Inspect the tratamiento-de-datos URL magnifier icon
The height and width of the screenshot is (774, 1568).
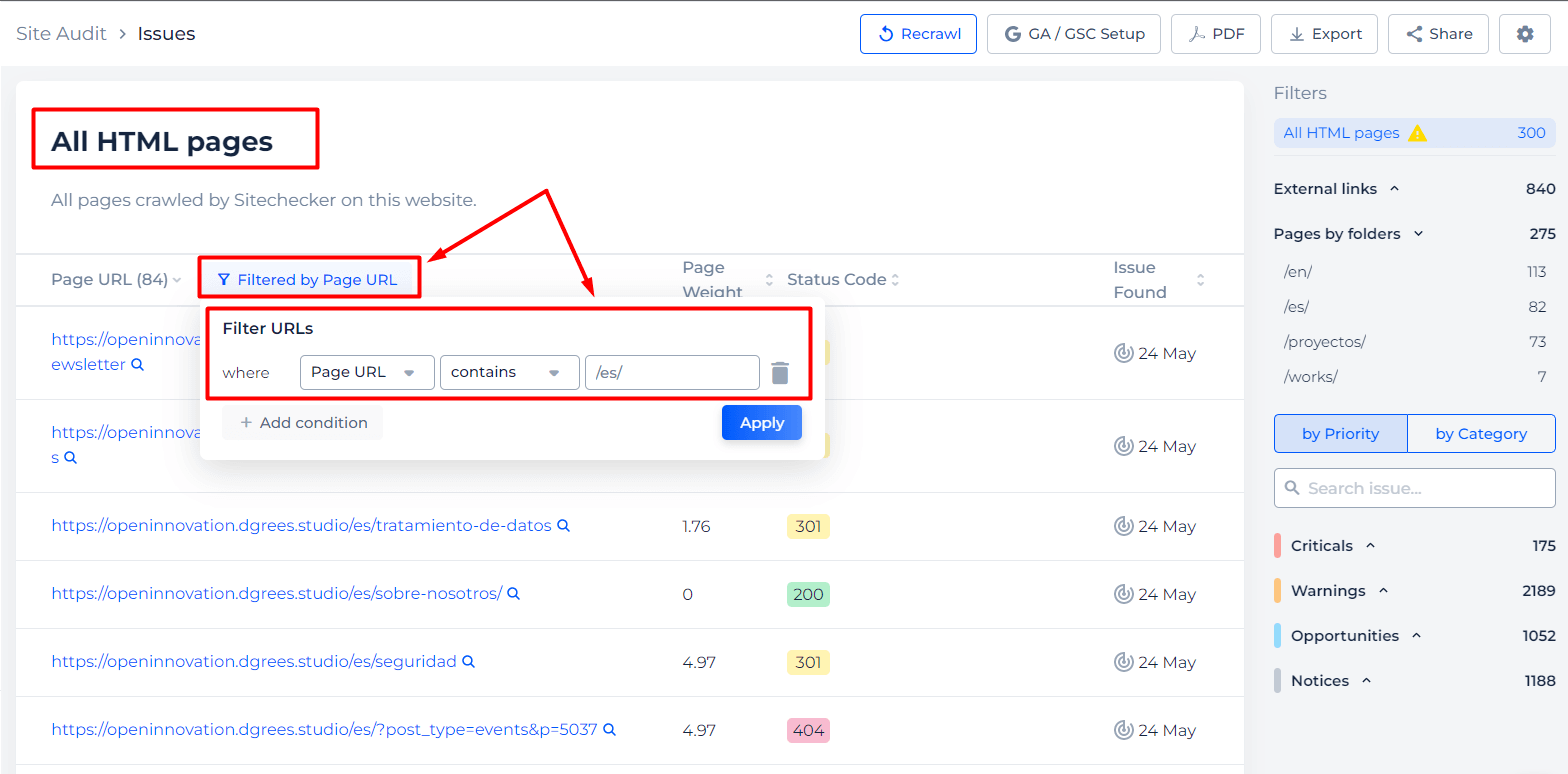click(563, 525)
